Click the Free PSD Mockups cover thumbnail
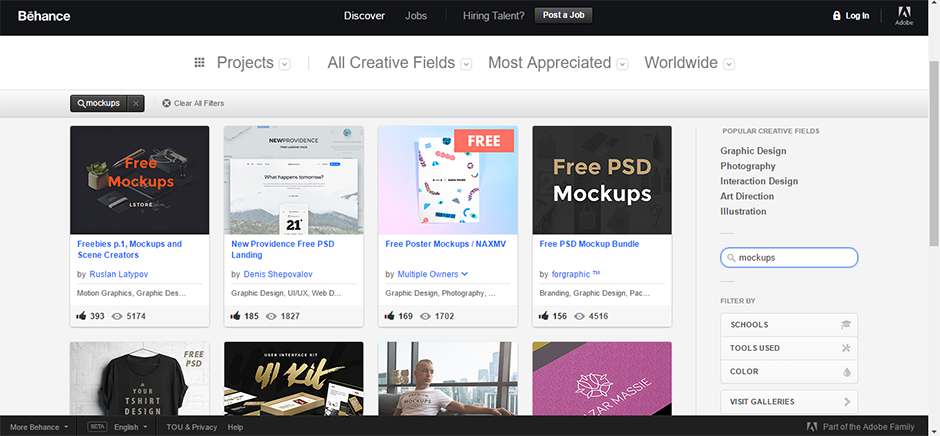 click(x=602, y=180)
